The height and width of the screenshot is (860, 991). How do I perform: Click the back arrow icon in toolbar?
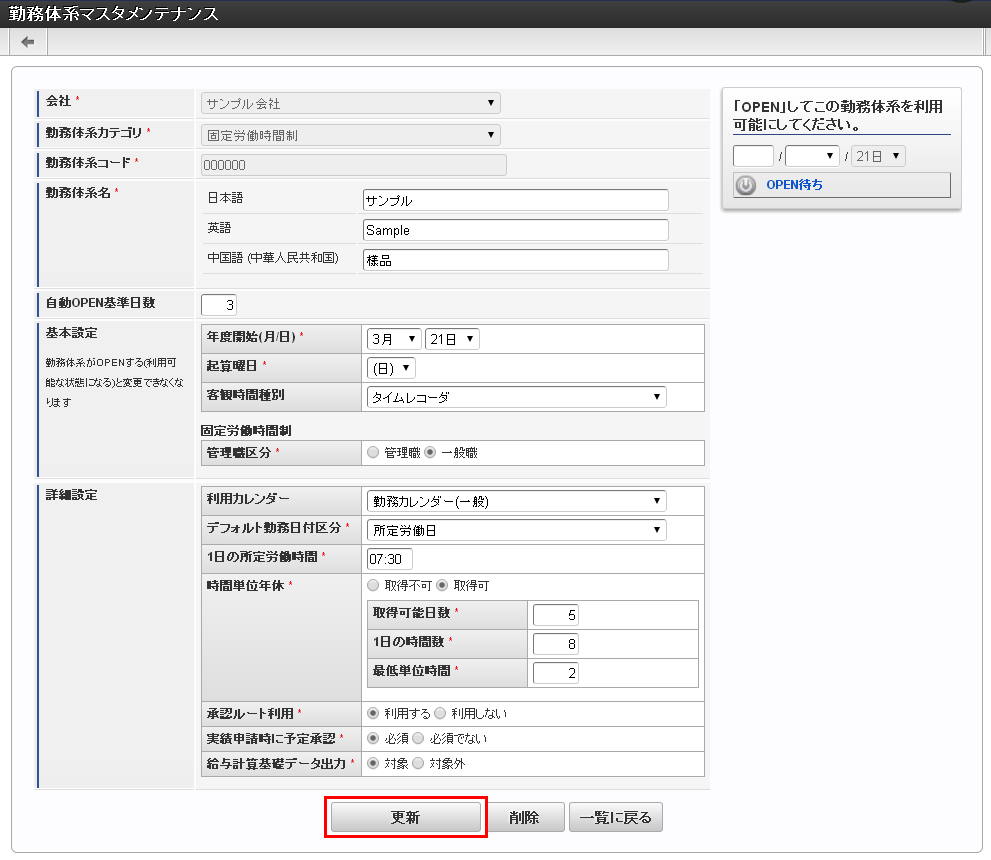tap(27, 42)
